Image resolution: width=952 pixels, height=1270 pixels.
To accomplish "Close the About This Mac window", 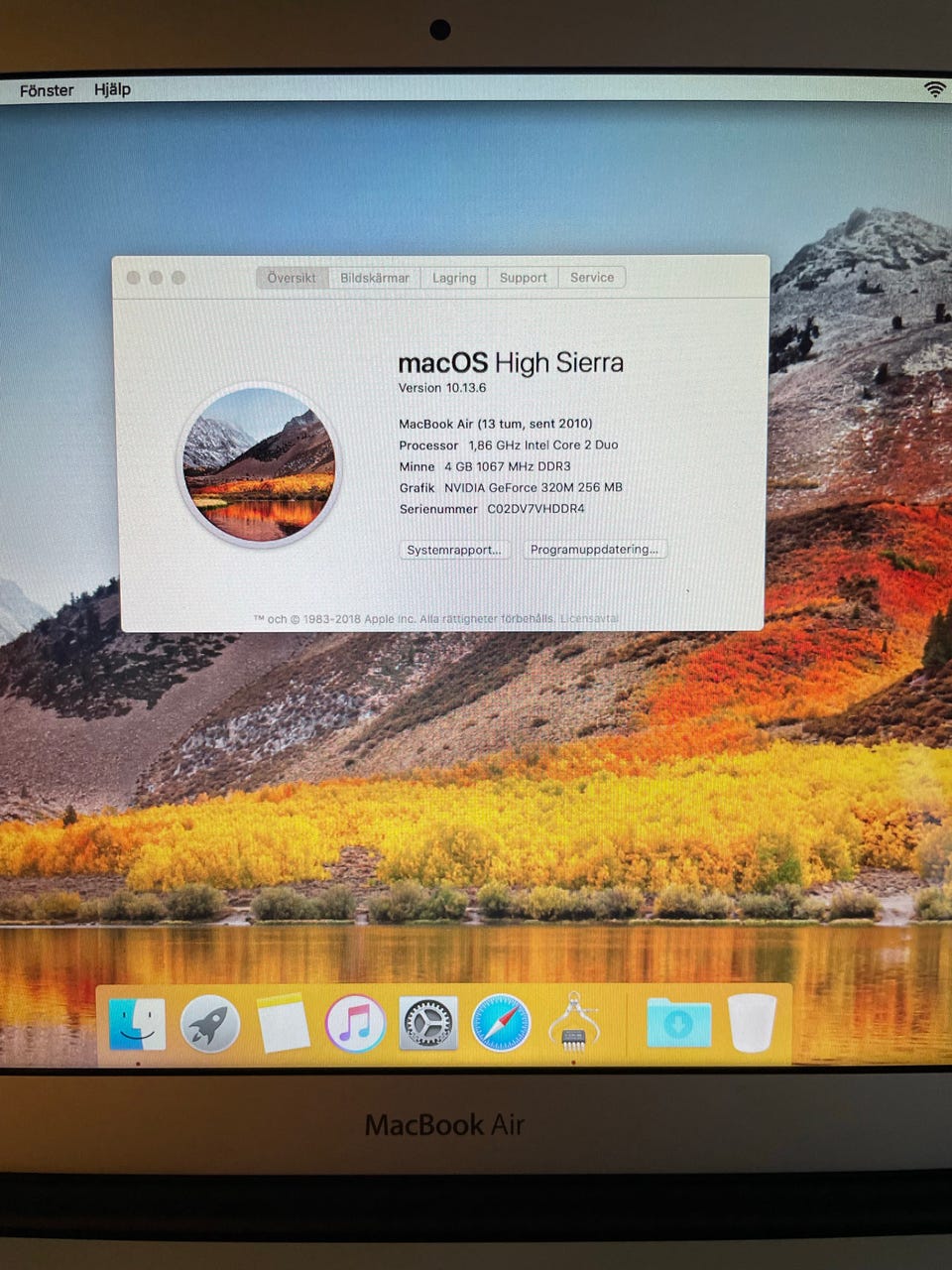I will point(133,278).
